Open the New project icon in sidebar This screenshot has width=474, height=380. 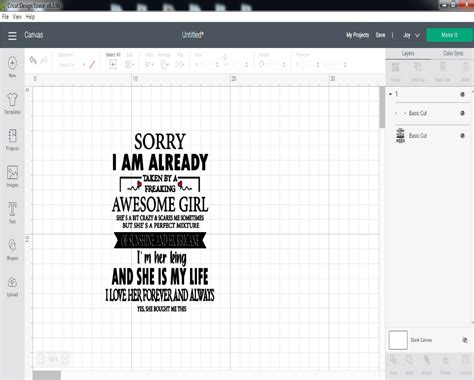12,63
